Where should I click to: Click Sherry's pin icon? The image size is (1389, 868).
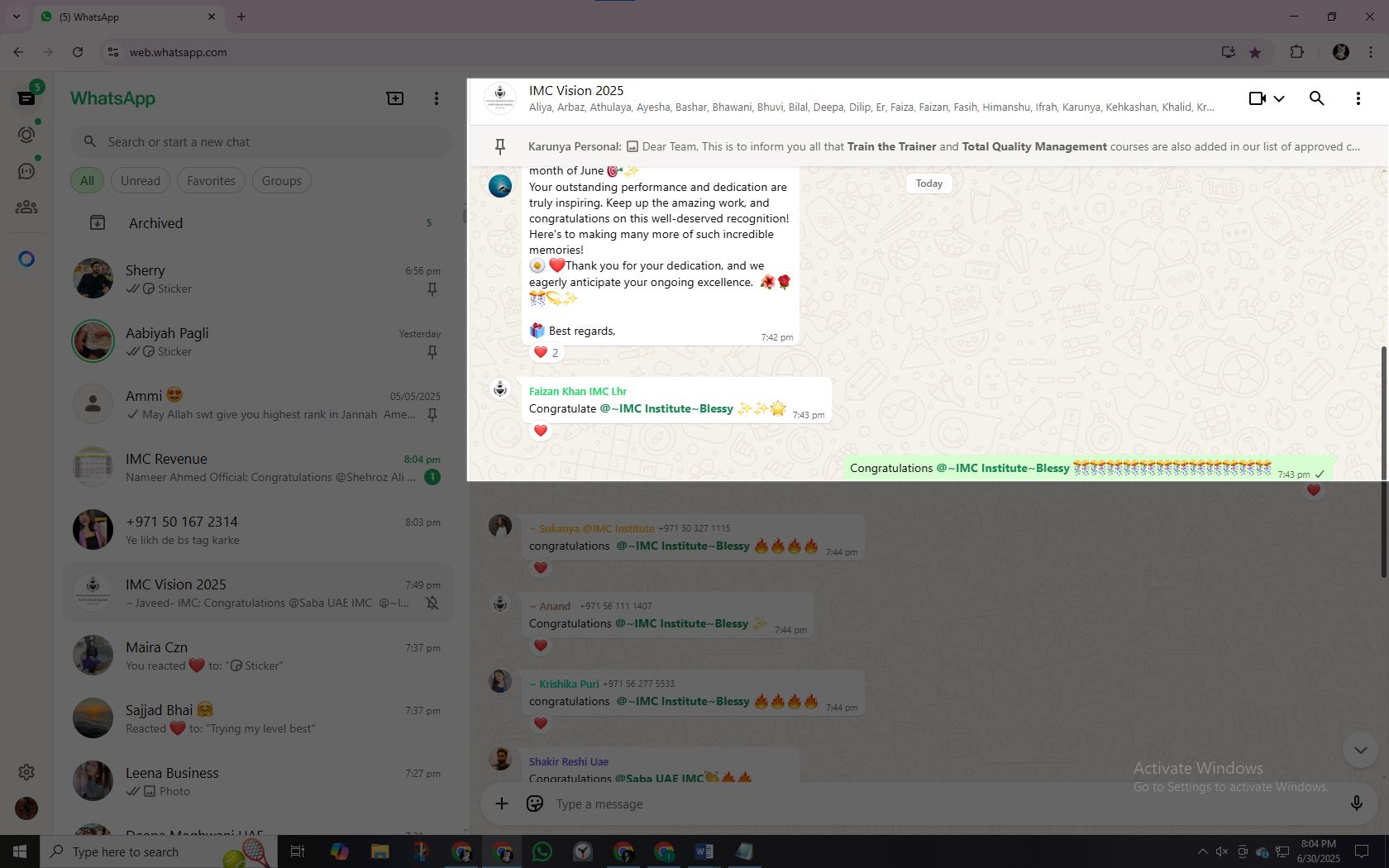[x=432, y=289]
